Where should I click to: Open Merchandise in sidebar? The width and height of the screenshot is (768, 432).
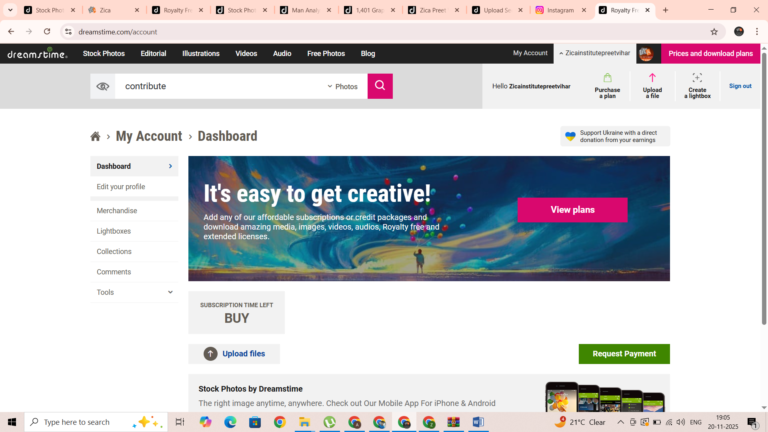(x=117, y=211)
